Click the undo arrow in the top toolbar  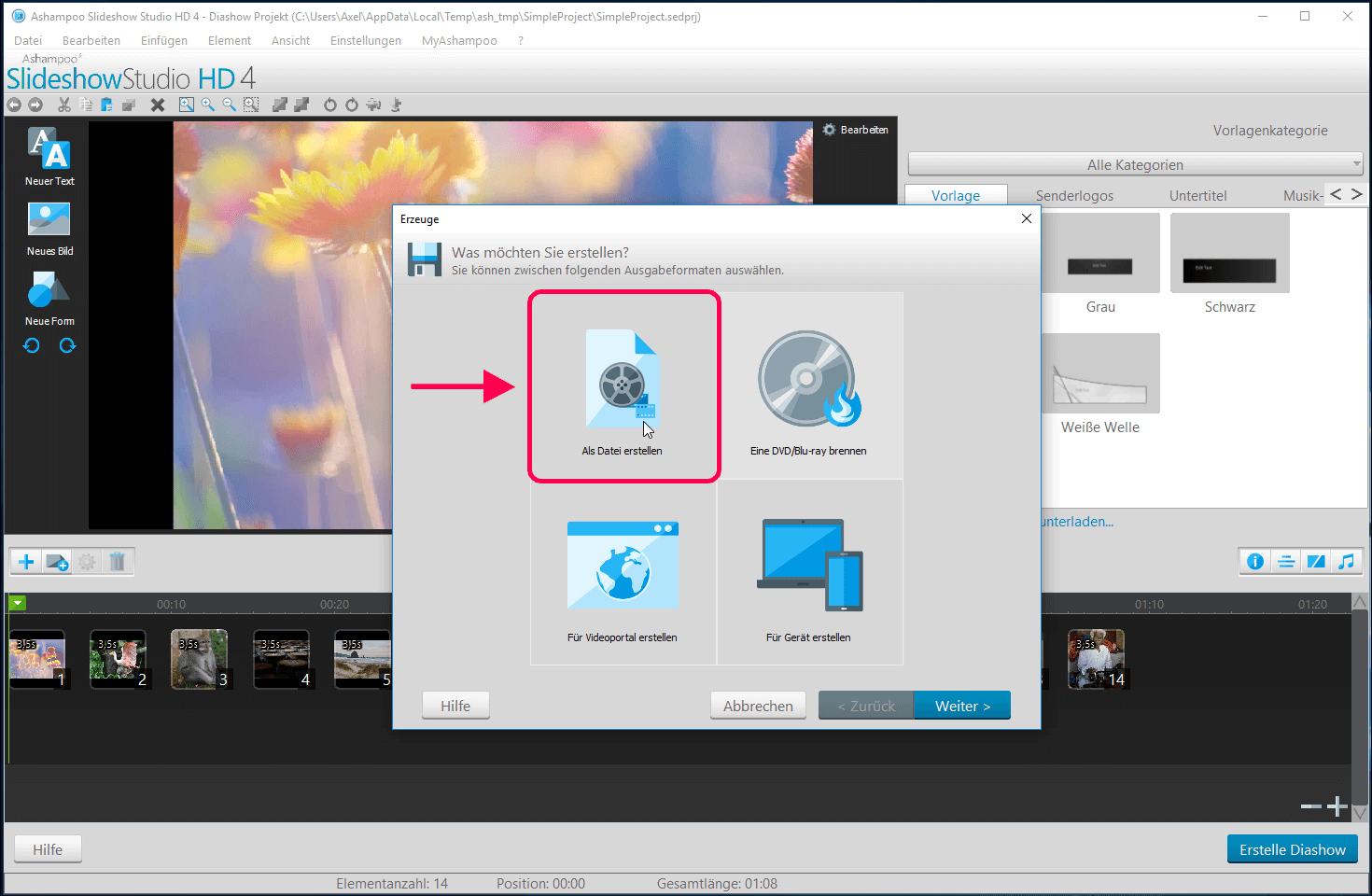coord(14,105)
